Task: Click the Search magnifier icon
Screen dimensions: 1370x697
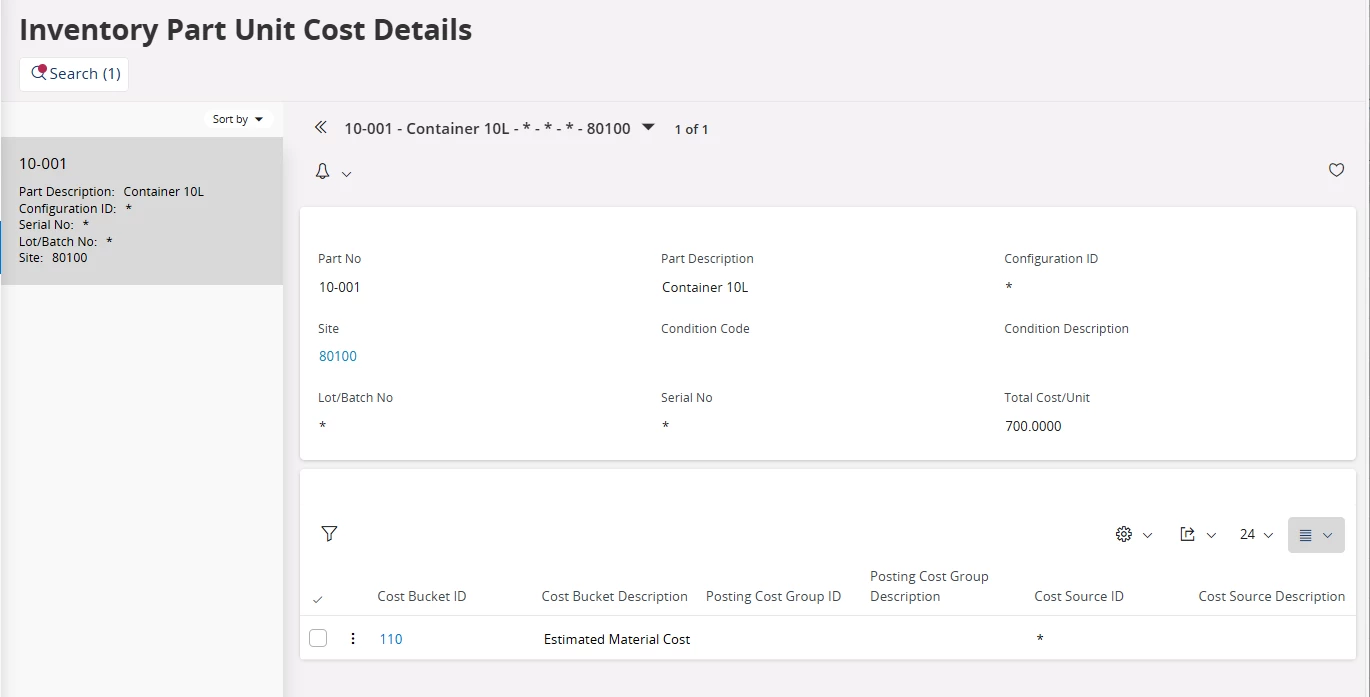Action: pos(40,73)
